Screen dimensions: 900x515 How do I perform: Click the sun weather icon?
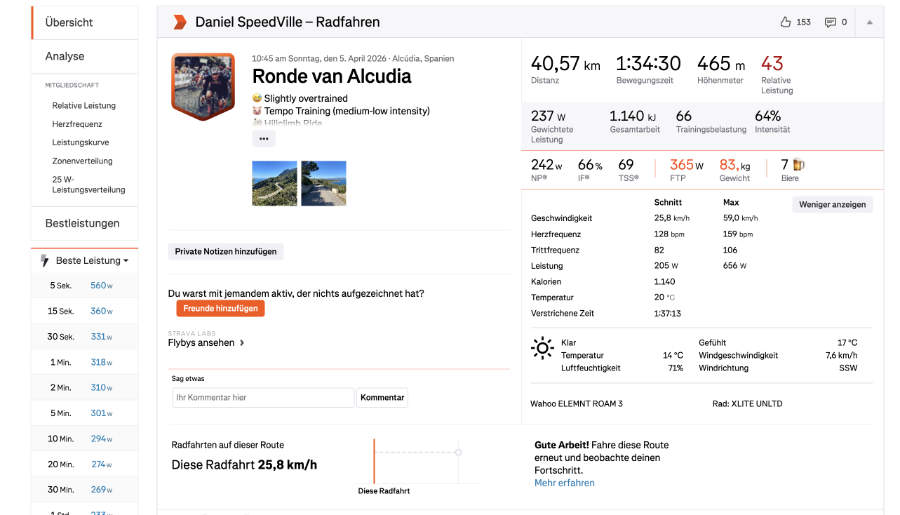point(542,348)
